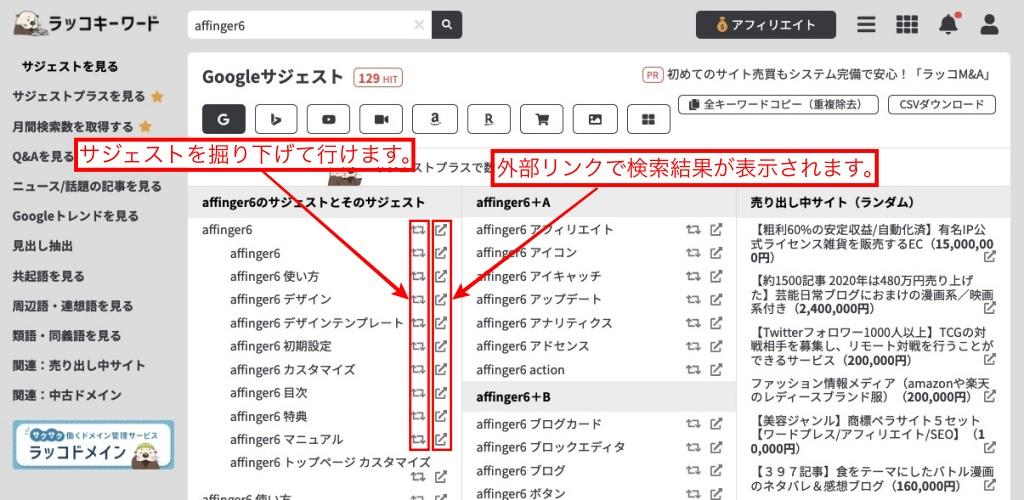Dig deeper icon for affinger6 使い方

tap(419, 276)
